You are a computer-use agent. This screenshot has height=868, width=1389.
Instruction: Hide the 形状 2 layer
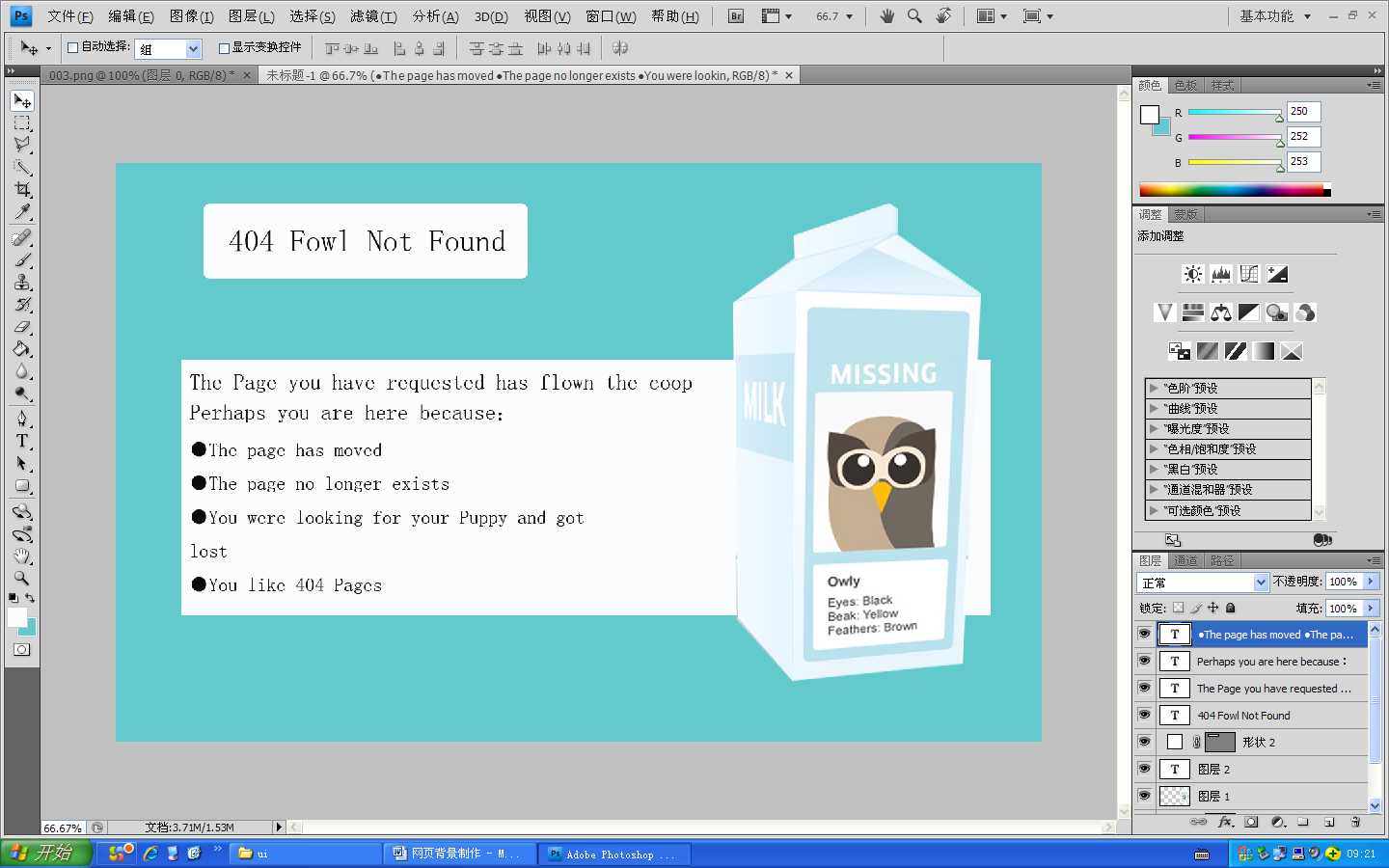pyautogui.click(x=1144, y=743)
